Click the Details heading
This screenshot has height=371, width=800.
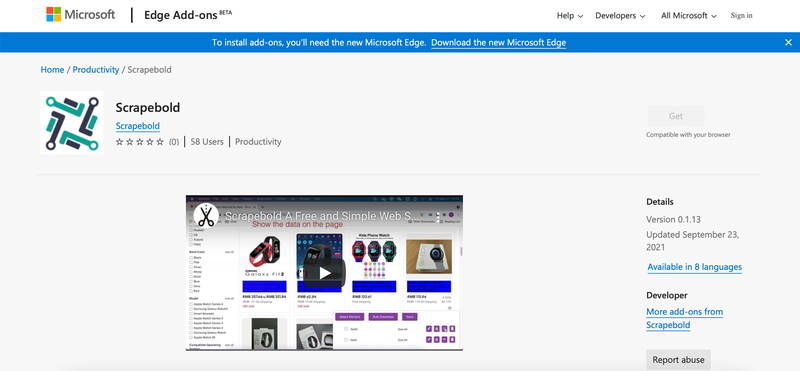click(x=660, y=202)
